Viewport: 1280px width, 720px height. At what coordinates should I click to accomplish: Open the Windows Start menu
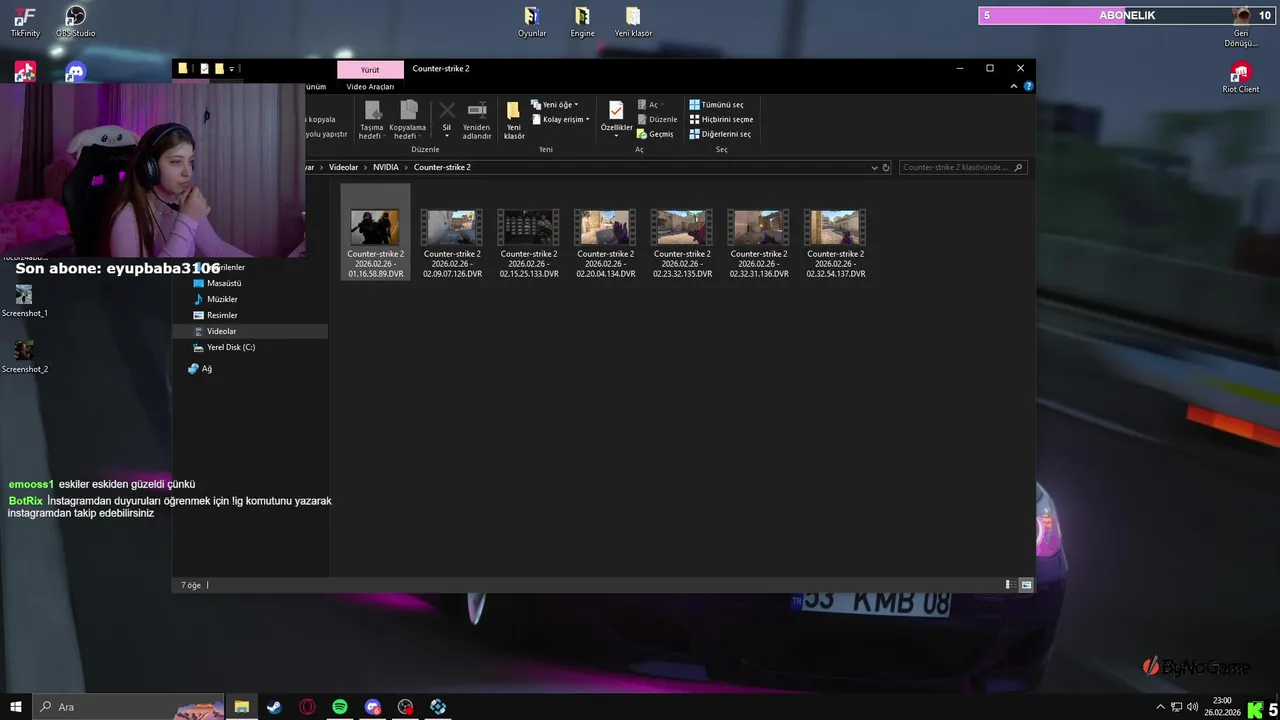click(x=16, y=707)
